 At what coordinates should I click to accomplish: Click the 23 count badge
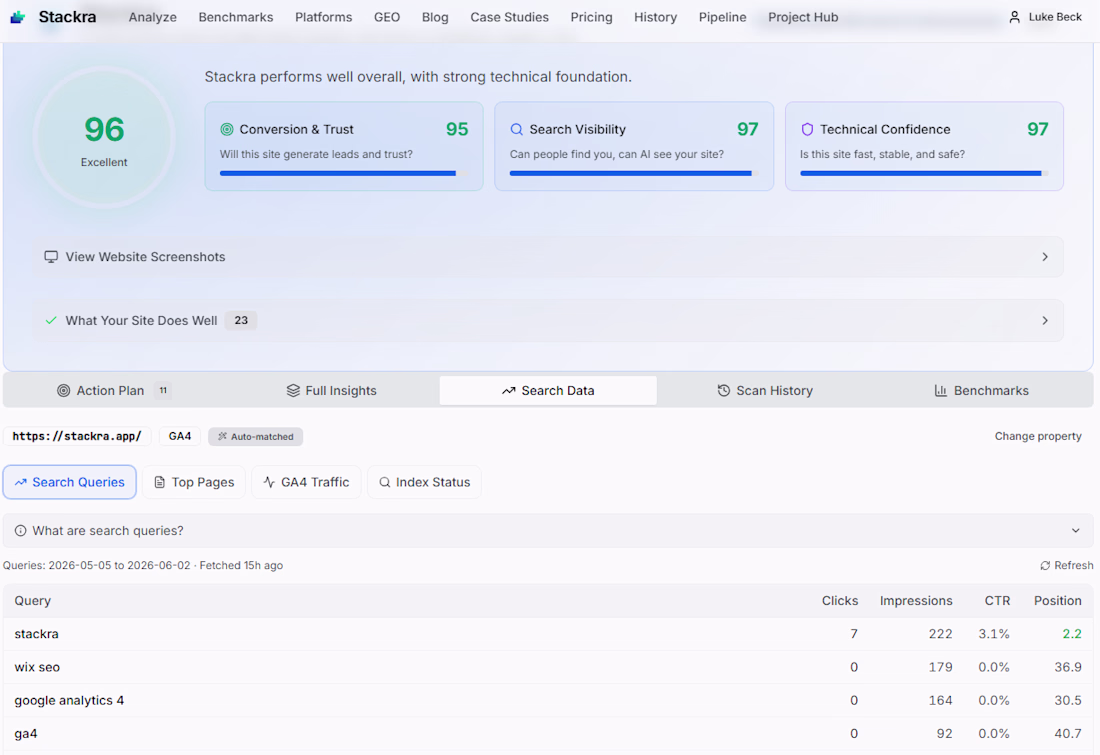click(241, 321)
